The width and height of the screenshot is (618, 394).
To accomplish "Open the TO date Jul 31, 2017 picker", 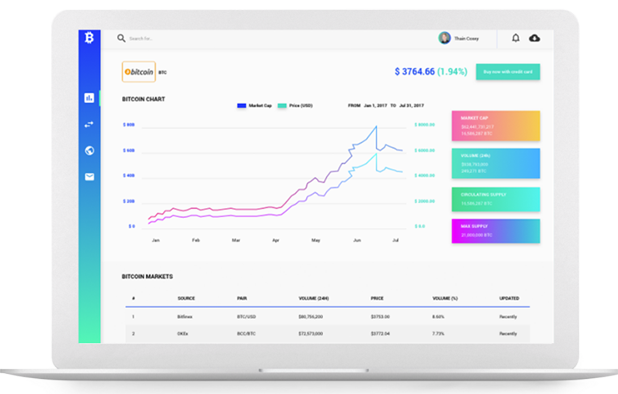I will (411, 106).
